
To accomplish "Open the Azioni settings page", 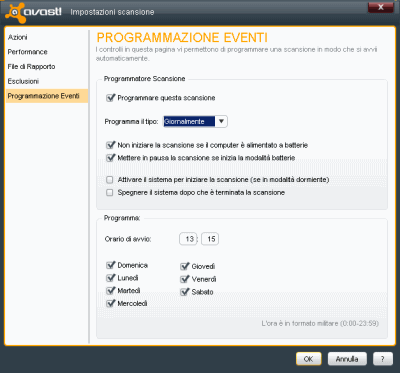I will pos(18,37).
